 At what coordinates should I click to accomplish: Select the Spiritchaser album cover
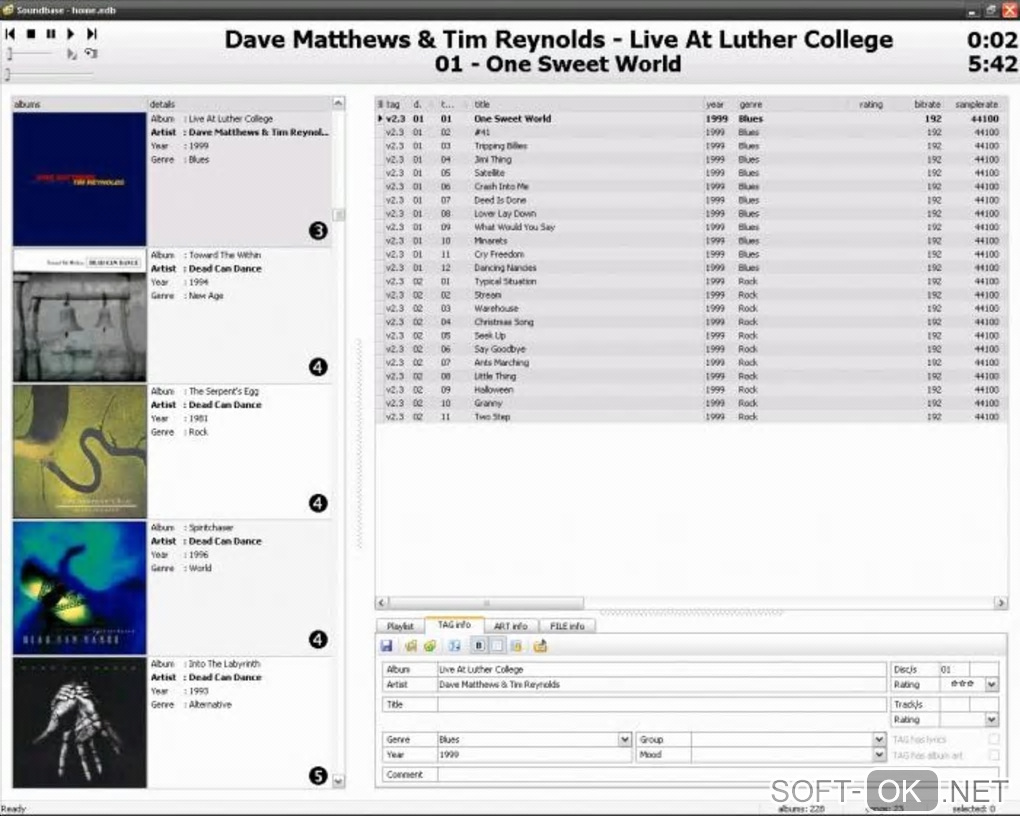click(79, 588)
